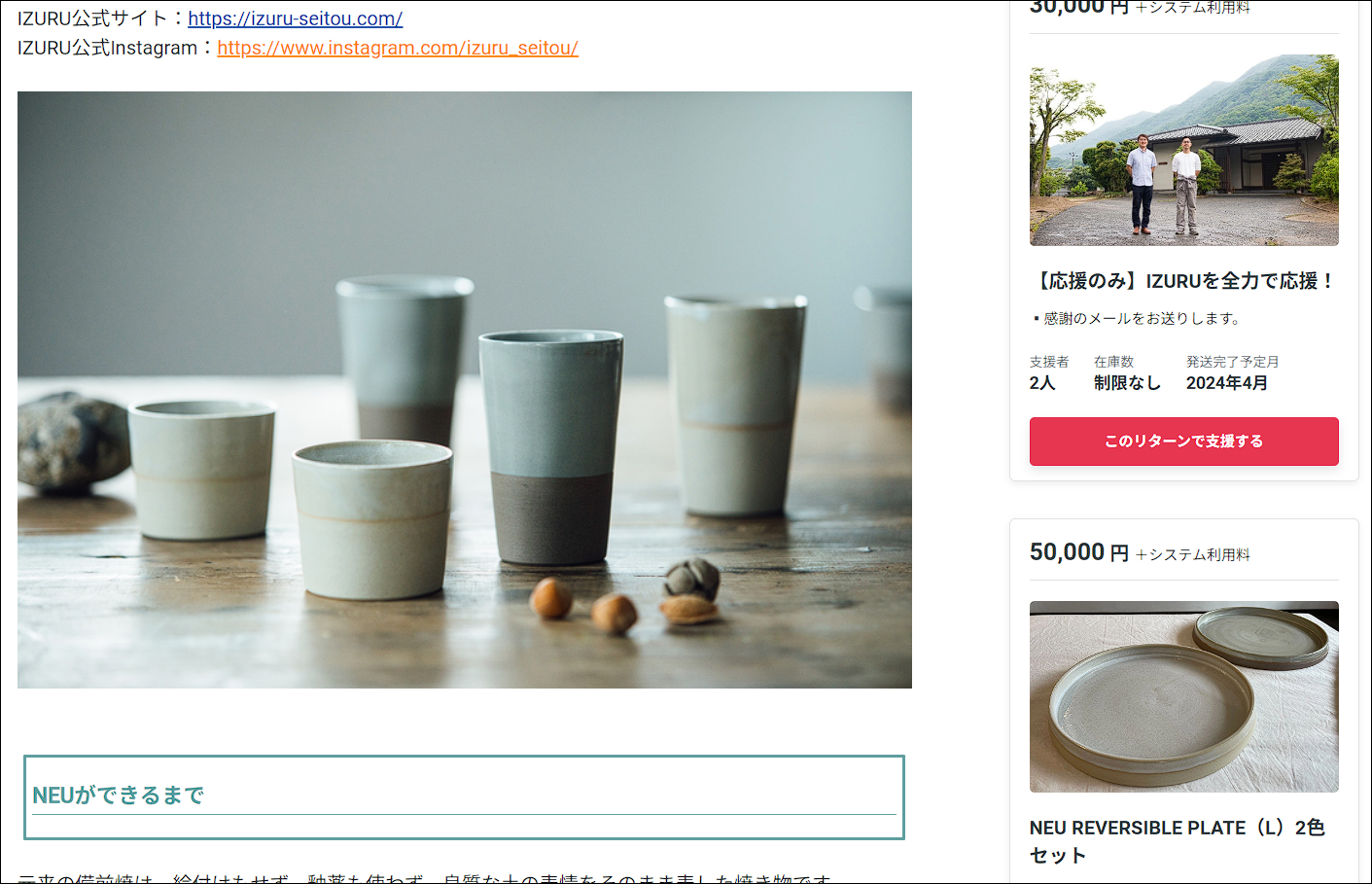Click the 'IZURU公式サイト：' label text

[102, 18]
